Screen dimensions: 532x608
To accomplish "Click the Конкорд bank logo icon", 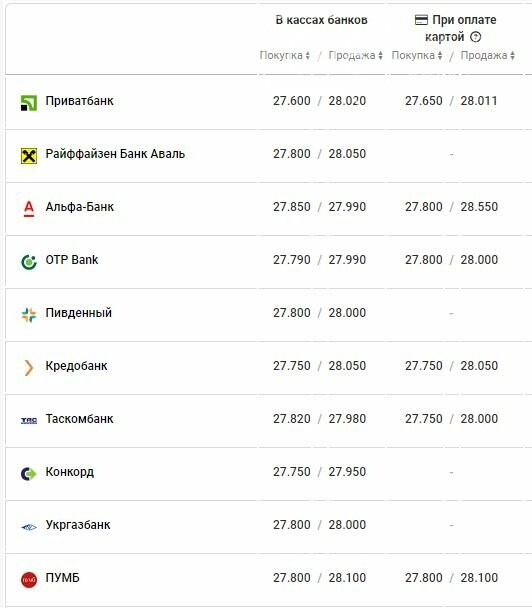I will [29, 474].
